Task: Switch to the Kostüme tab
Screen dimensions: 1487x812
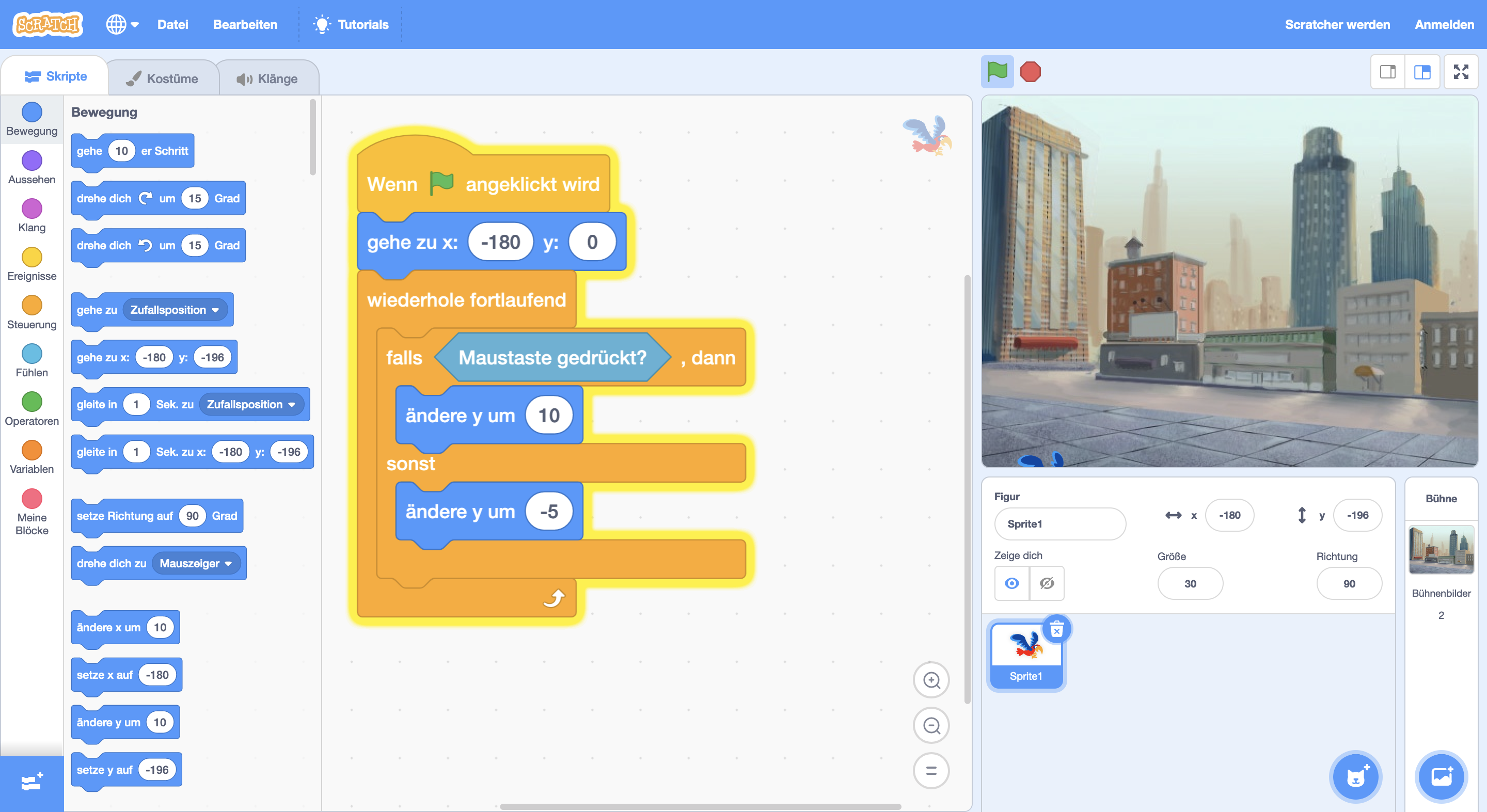Action: tap(162, 78)
